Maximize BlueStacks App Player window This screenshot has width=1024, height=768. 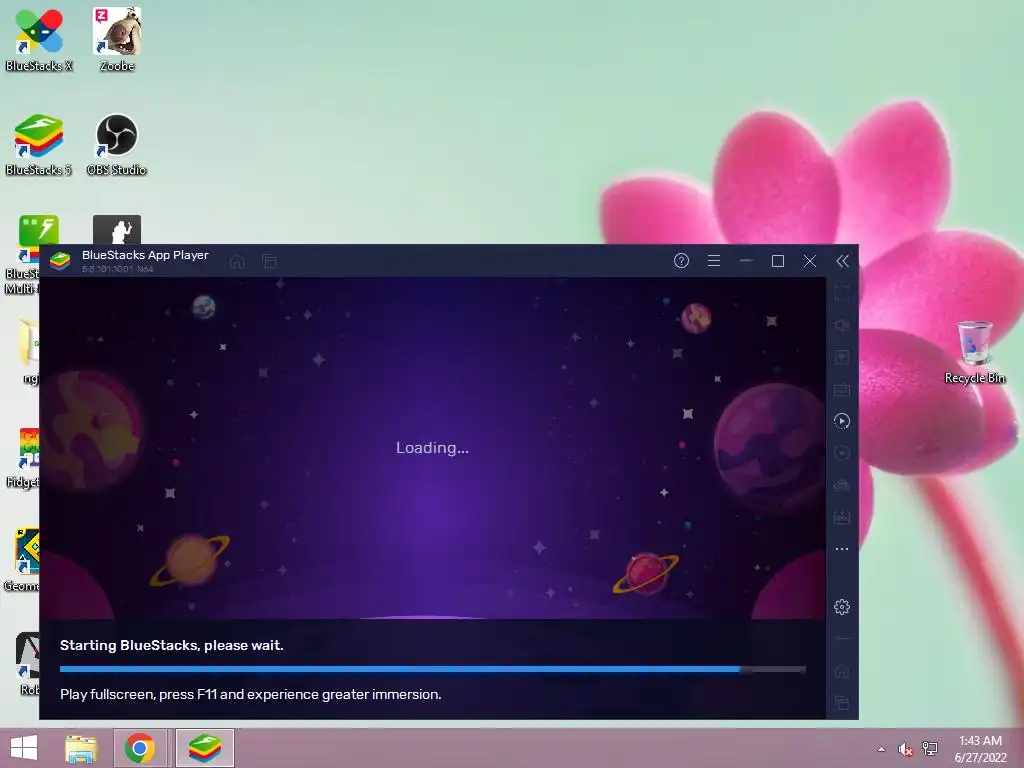(778, 261)
